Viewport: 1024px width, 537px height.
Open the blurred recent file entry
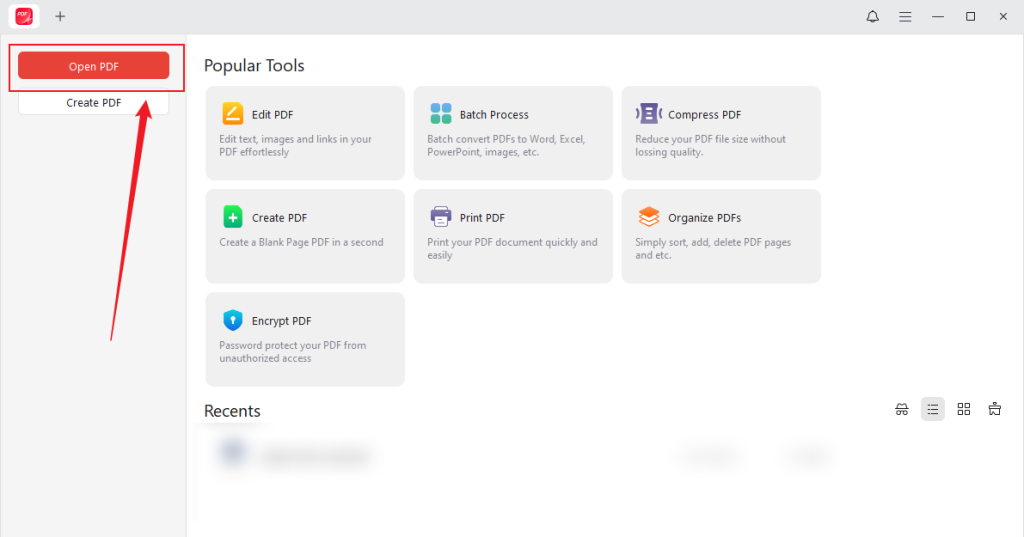tap(315, 457)
